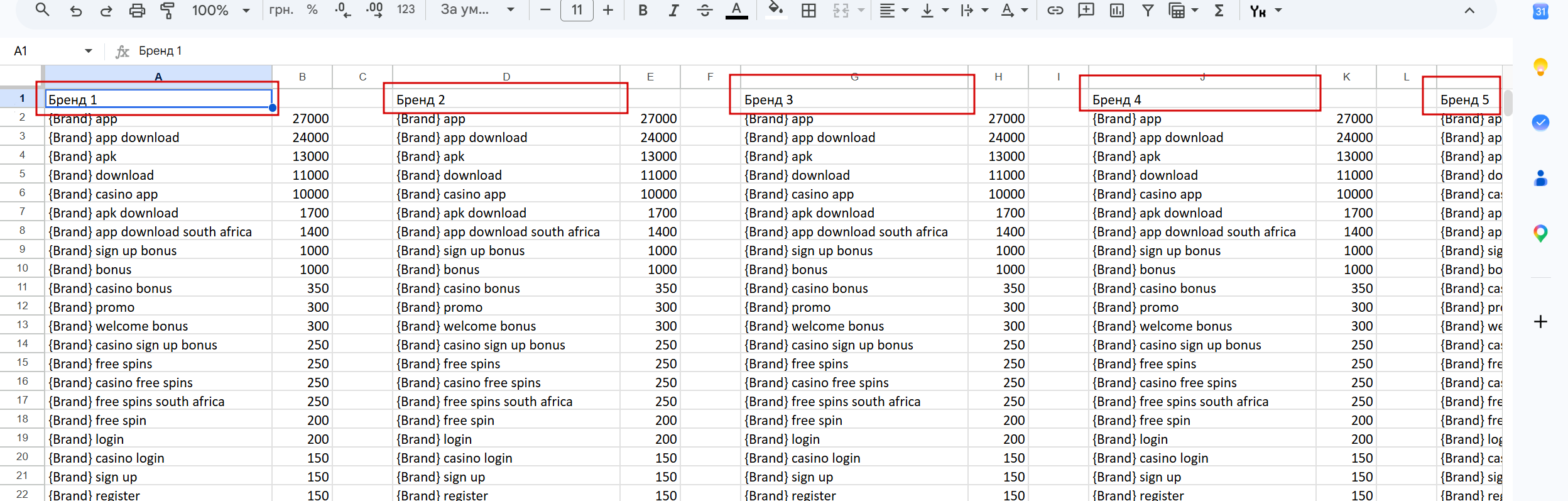Undo the last action
This screenshot has width=1568, height=501.
pos(76,10)
